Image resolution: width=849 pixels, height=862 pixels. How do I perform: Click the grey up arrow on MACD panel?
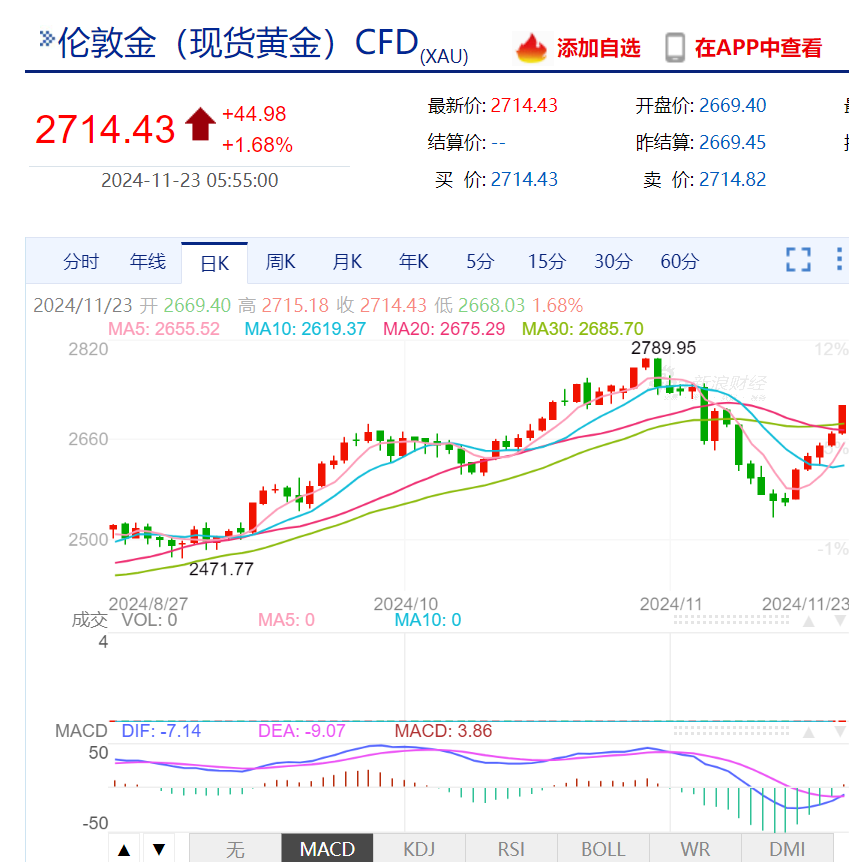tap(809, 732)
